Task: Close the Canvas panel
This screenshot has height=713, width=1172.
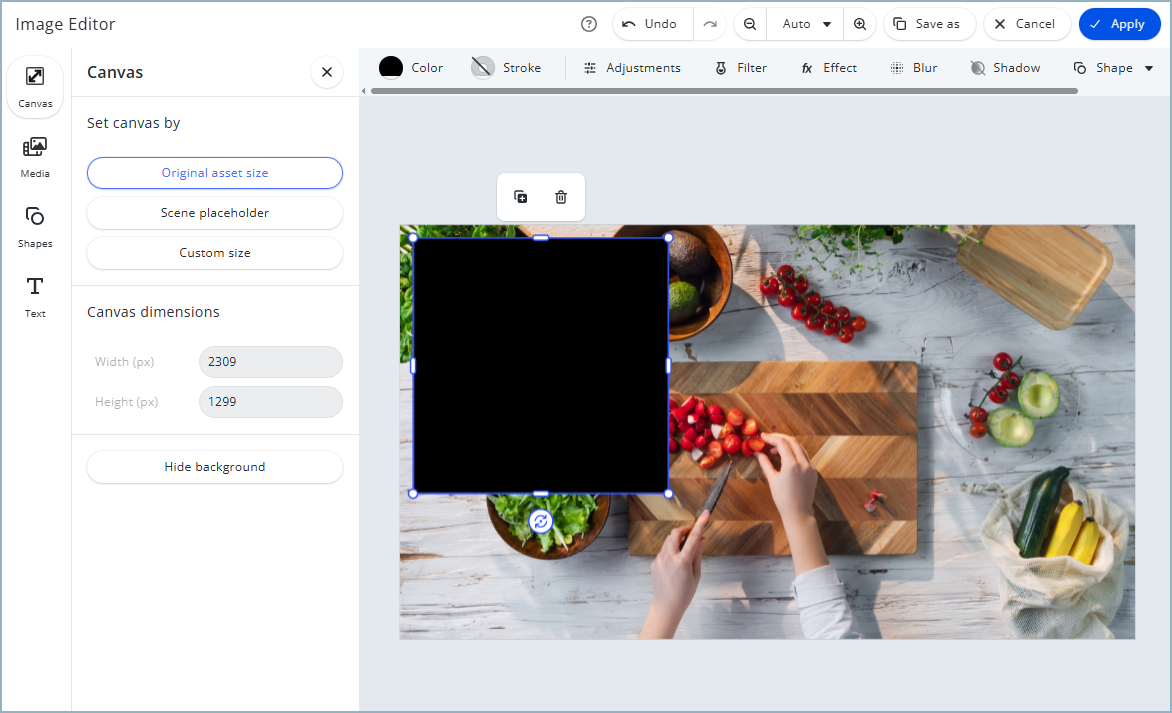Action: 326,72
